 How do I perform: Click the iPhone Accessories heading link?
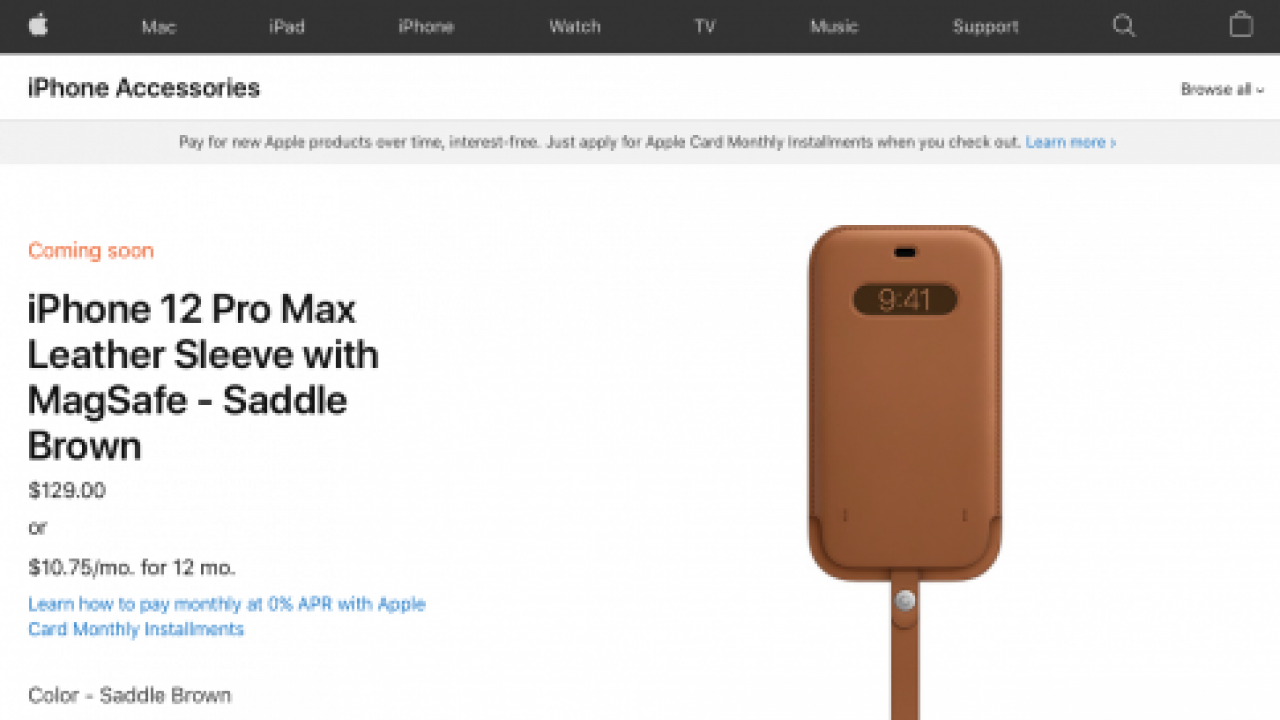144,88
